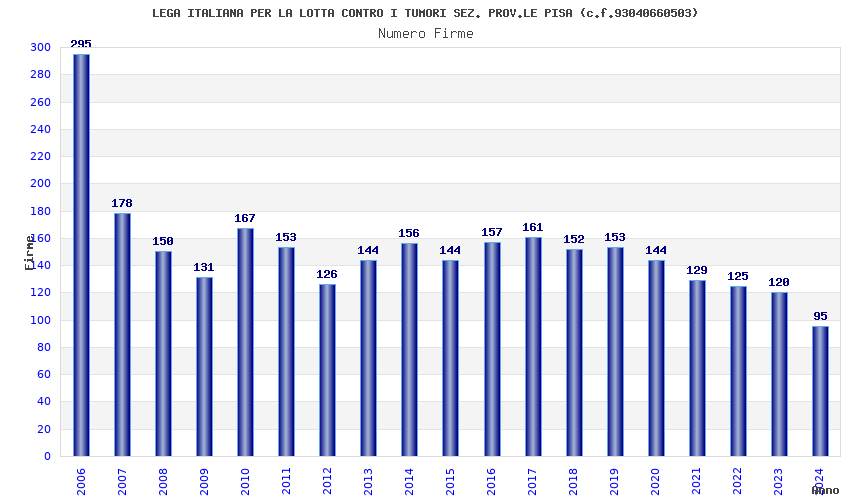Image resolution: width=850 pixels, height=500 pixels.
Task: Click the x-axis year label 2016
Action: pyautogui.click(x=492, y=482)
